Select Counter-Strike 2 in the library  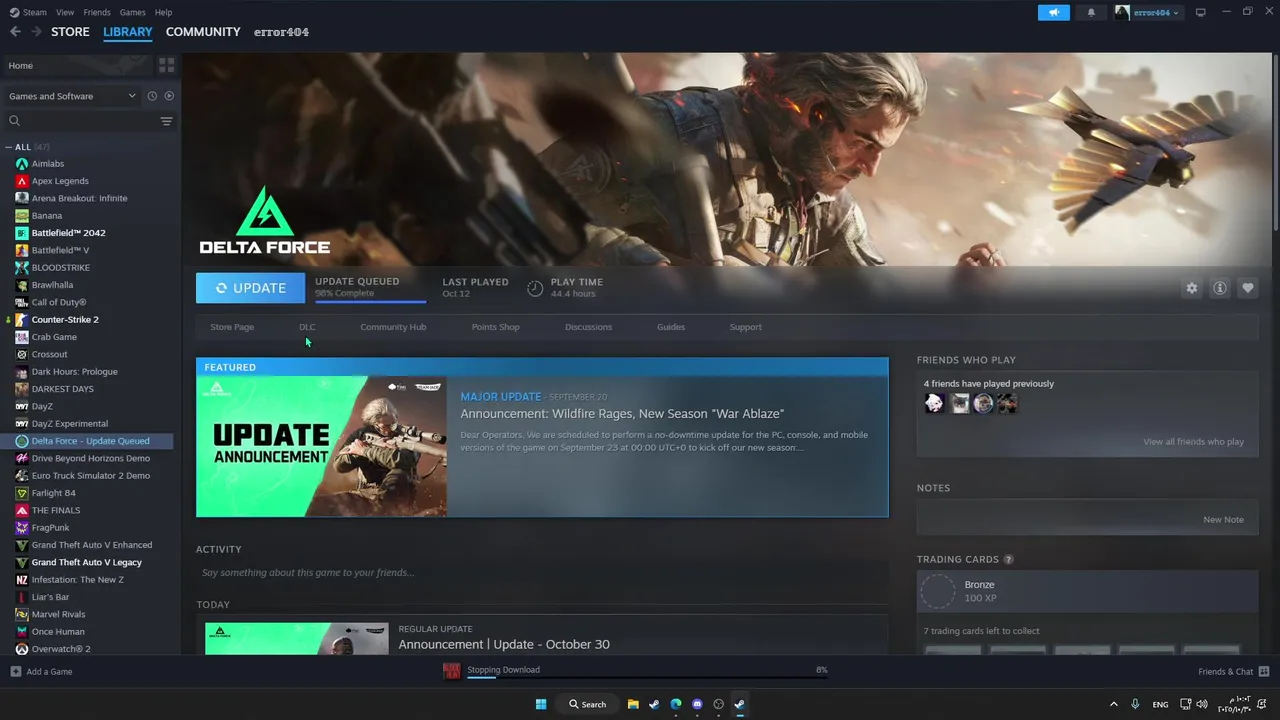point(65,320)
